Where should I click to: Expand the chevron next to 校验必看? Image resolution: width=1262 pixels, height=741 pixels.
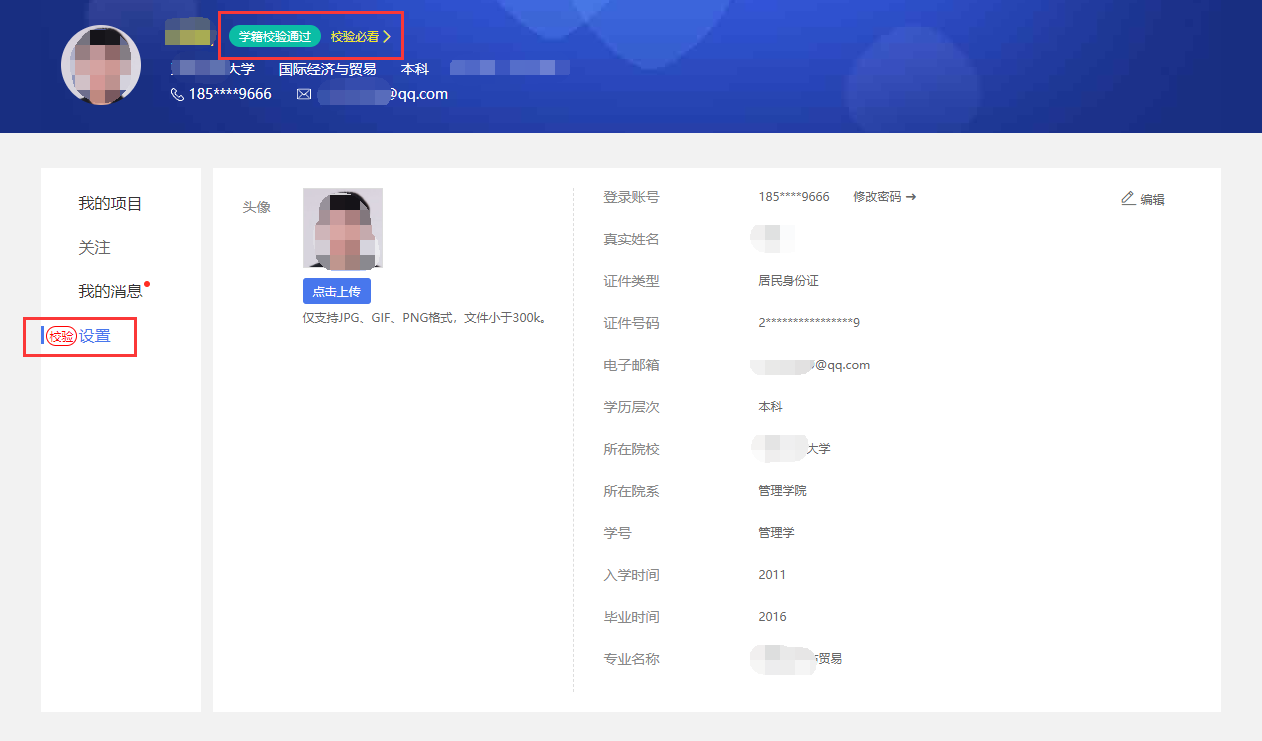(387, 37)
